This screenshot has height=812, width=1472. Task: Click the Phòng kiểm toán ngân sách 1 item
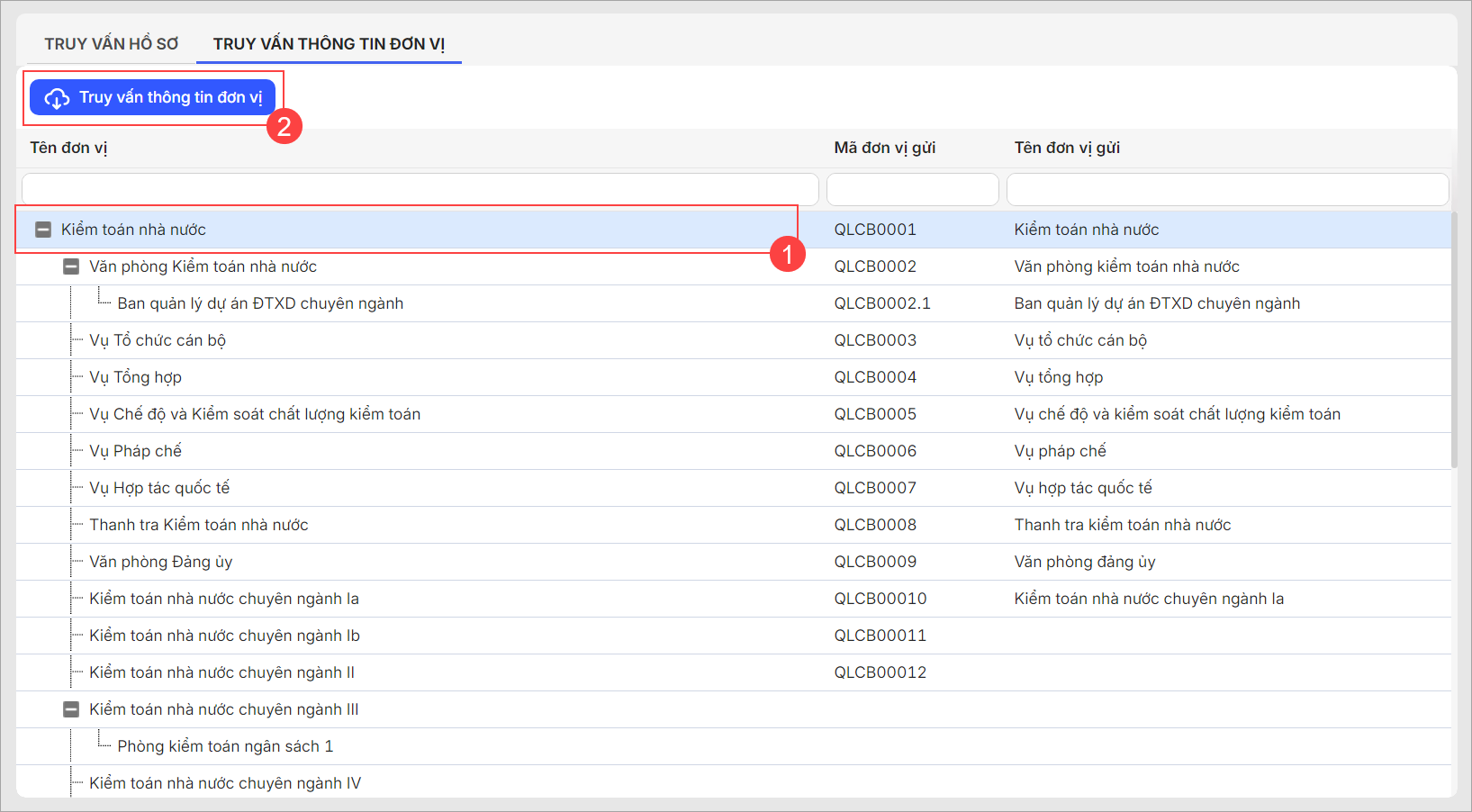tap(225, 746)
